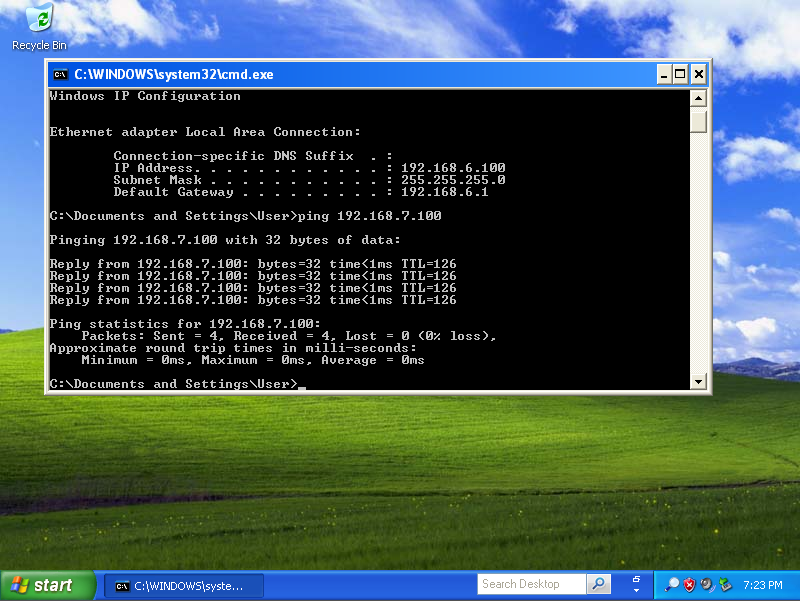Click the search magnifier button beside Search Desktop

point(598,584)
